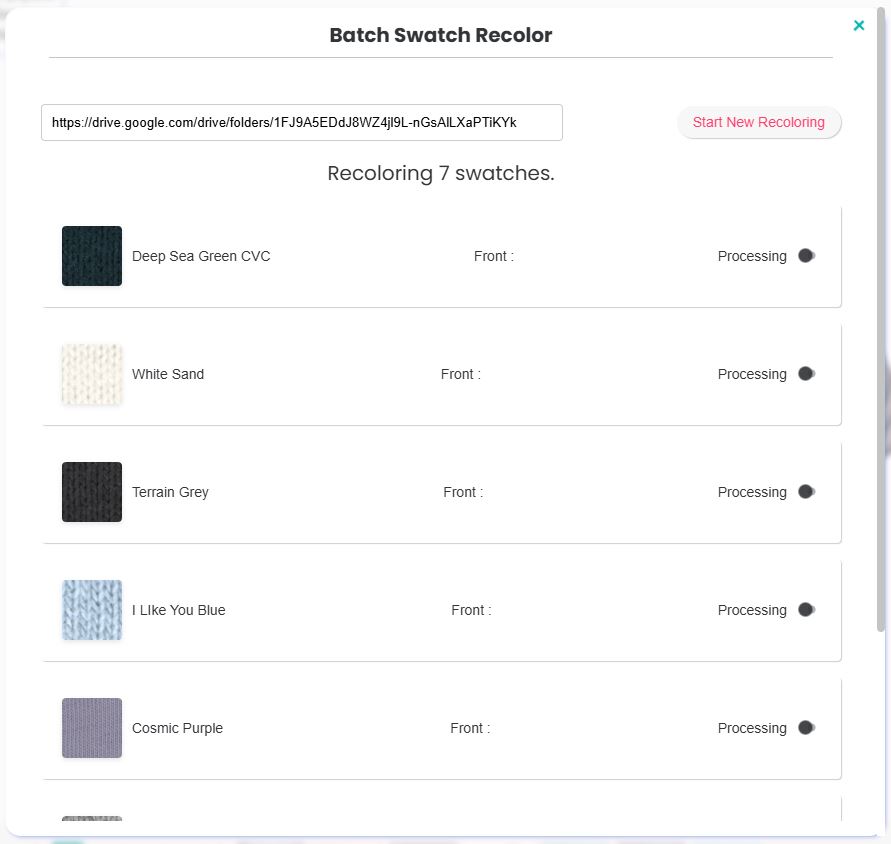Click the processing indicator for Terrain Grey
This screenshot has width=891, height=844.
point(806,492)
